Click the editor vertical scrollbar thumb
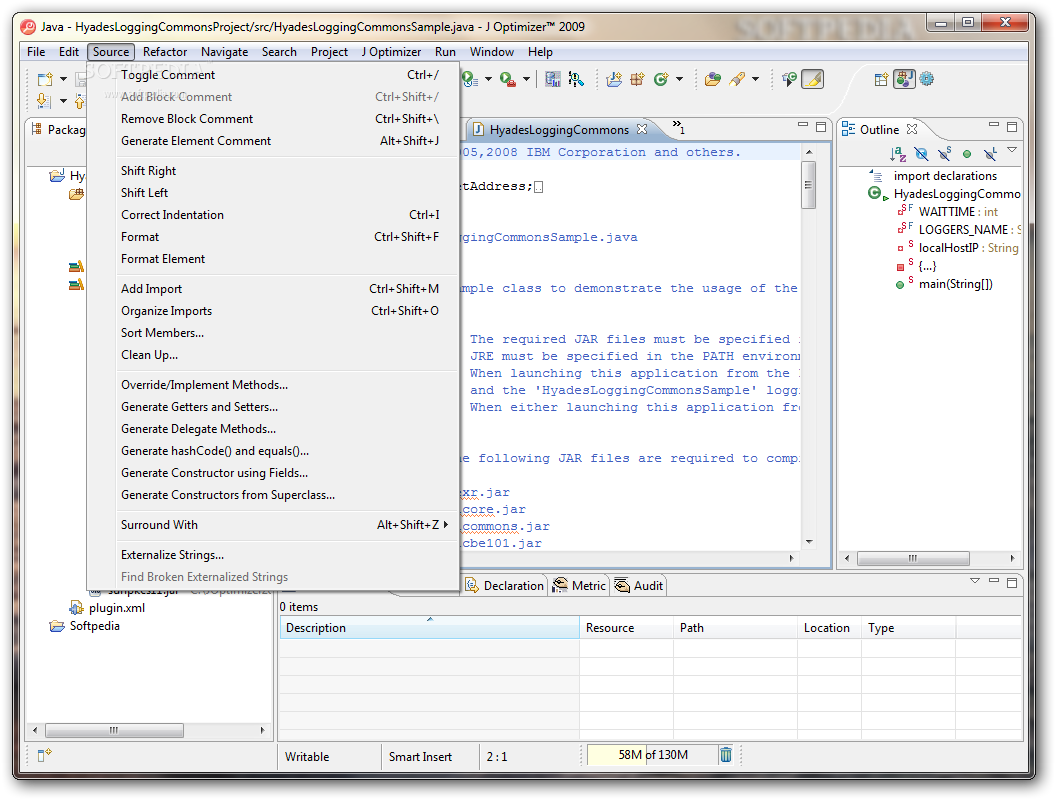The width and height of the screenshot is (1056, 800). point(809,185)
